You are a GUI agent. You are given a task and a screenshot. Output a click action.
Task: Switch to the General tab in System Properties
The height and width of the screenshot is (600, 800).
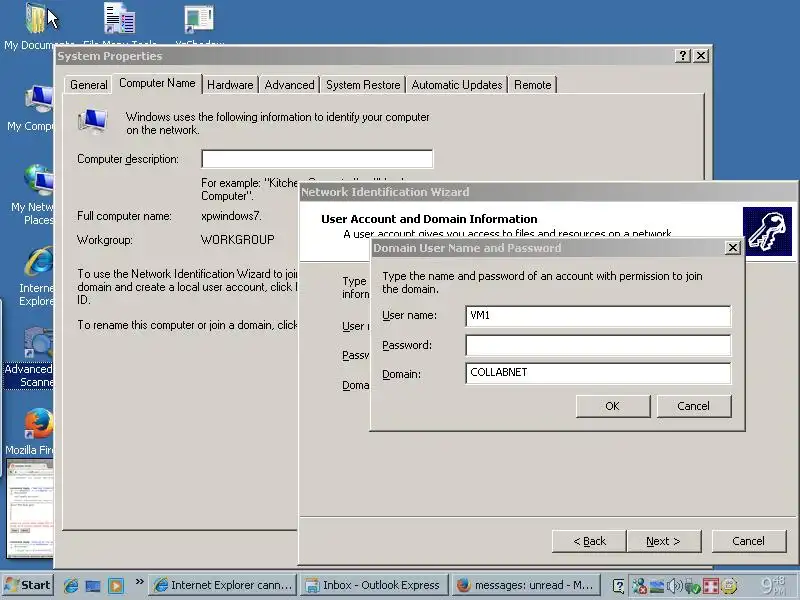[89, 85]
